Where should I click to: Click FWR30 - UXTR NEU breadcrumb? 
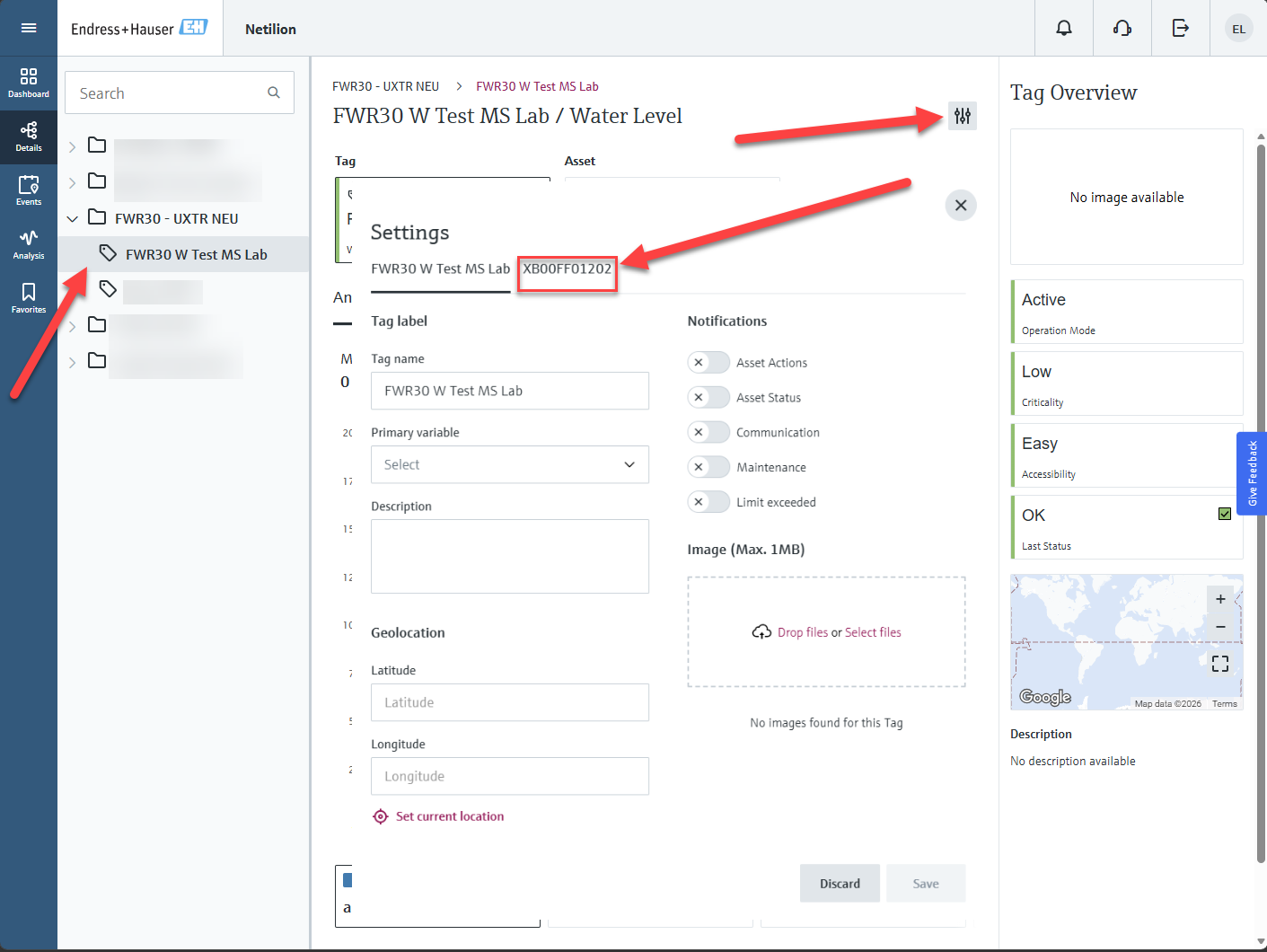pyautogui.click(x=386, y=86)
